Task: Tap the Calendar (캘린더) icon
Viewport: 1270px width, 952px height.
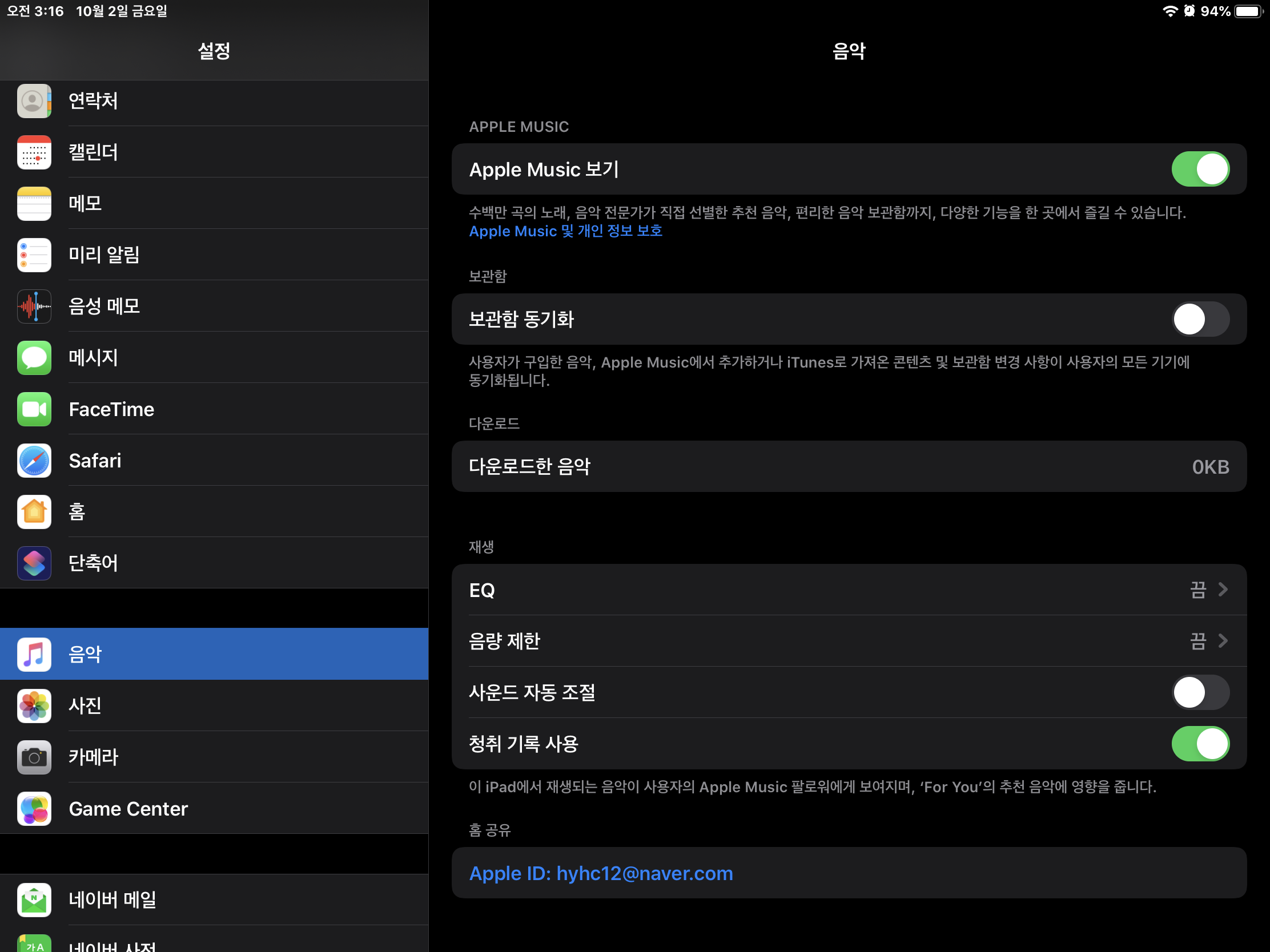Action: (34, 152)
